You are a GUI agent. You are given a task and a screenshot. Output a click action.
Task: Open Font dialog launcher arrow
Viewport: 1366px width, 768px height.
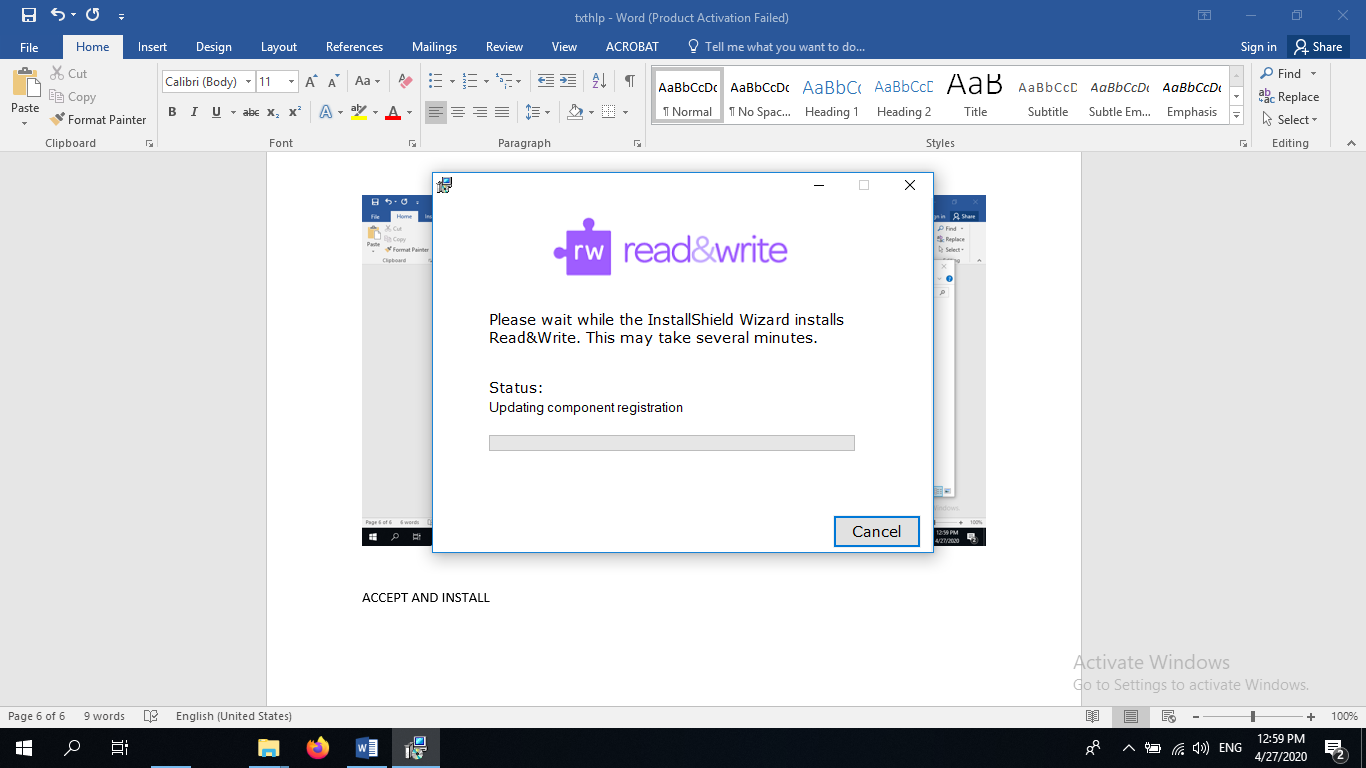coord(412,144)
